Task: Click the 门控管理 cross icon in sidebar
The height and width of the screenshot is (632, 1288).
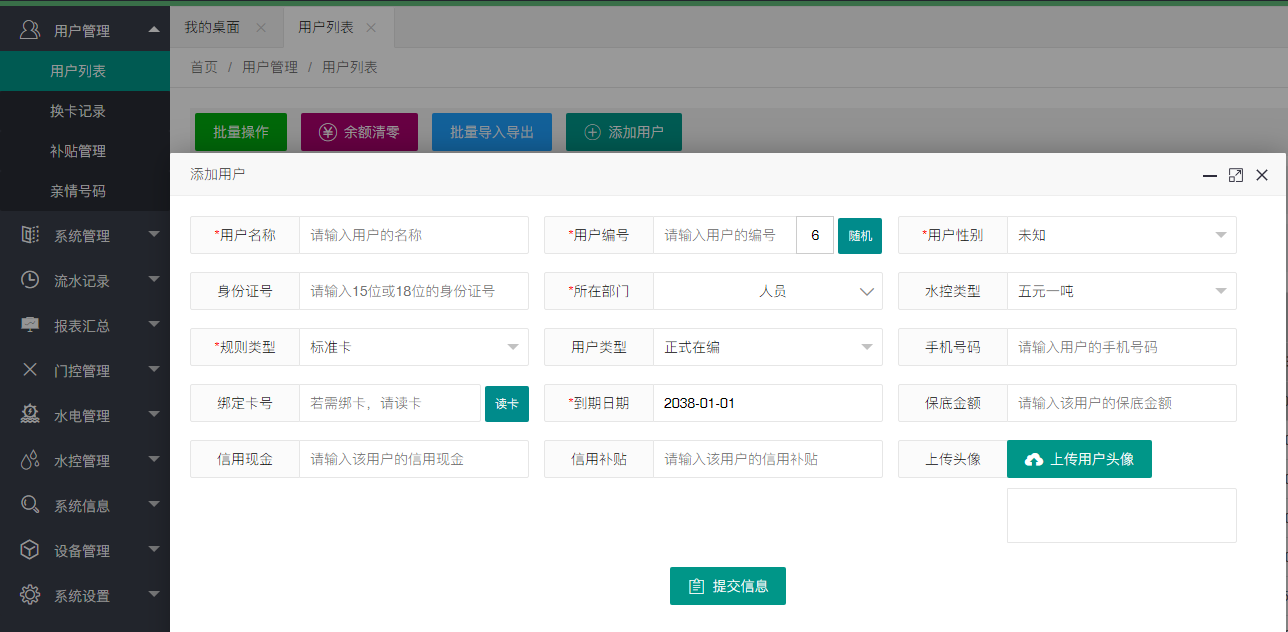Action: pos(30,370)
